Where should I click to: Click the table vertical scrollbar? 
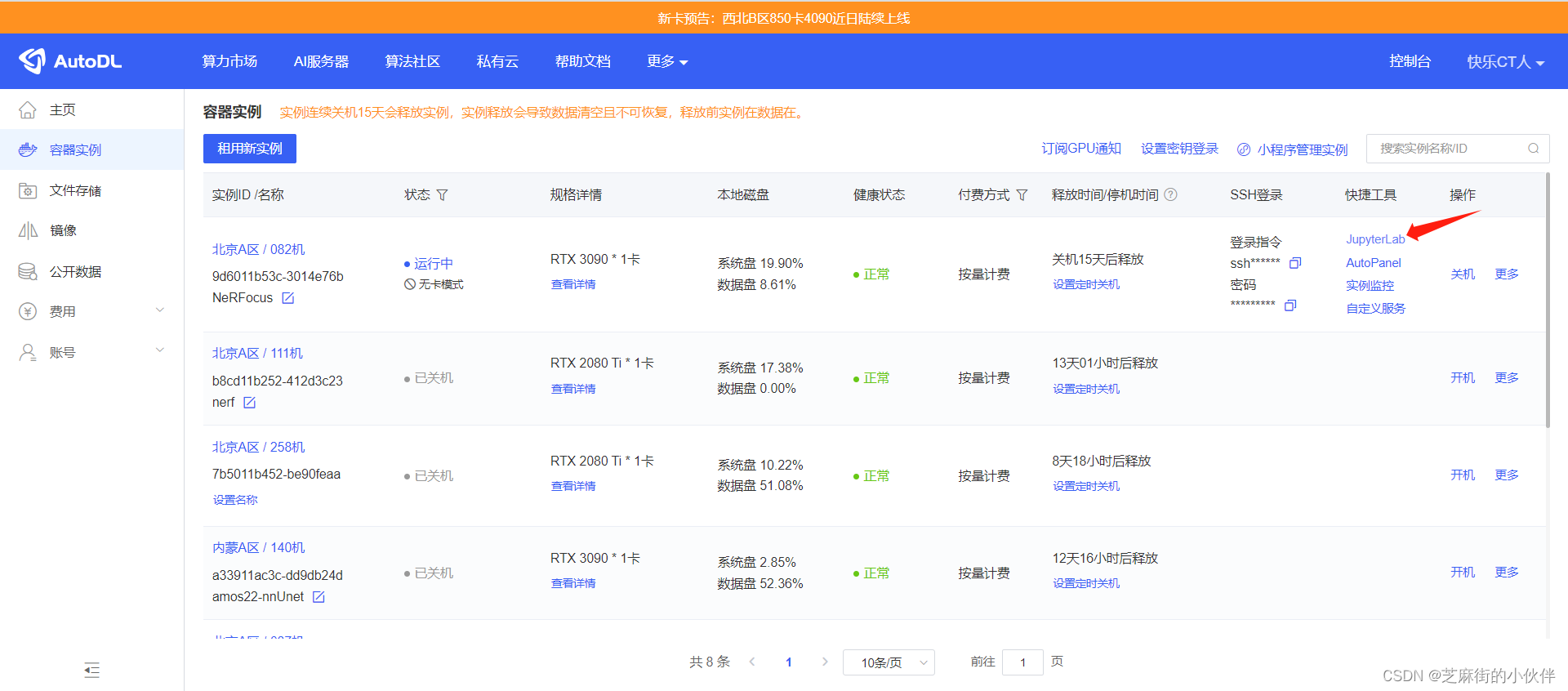pyautogui.click(x=1548, y=301)
